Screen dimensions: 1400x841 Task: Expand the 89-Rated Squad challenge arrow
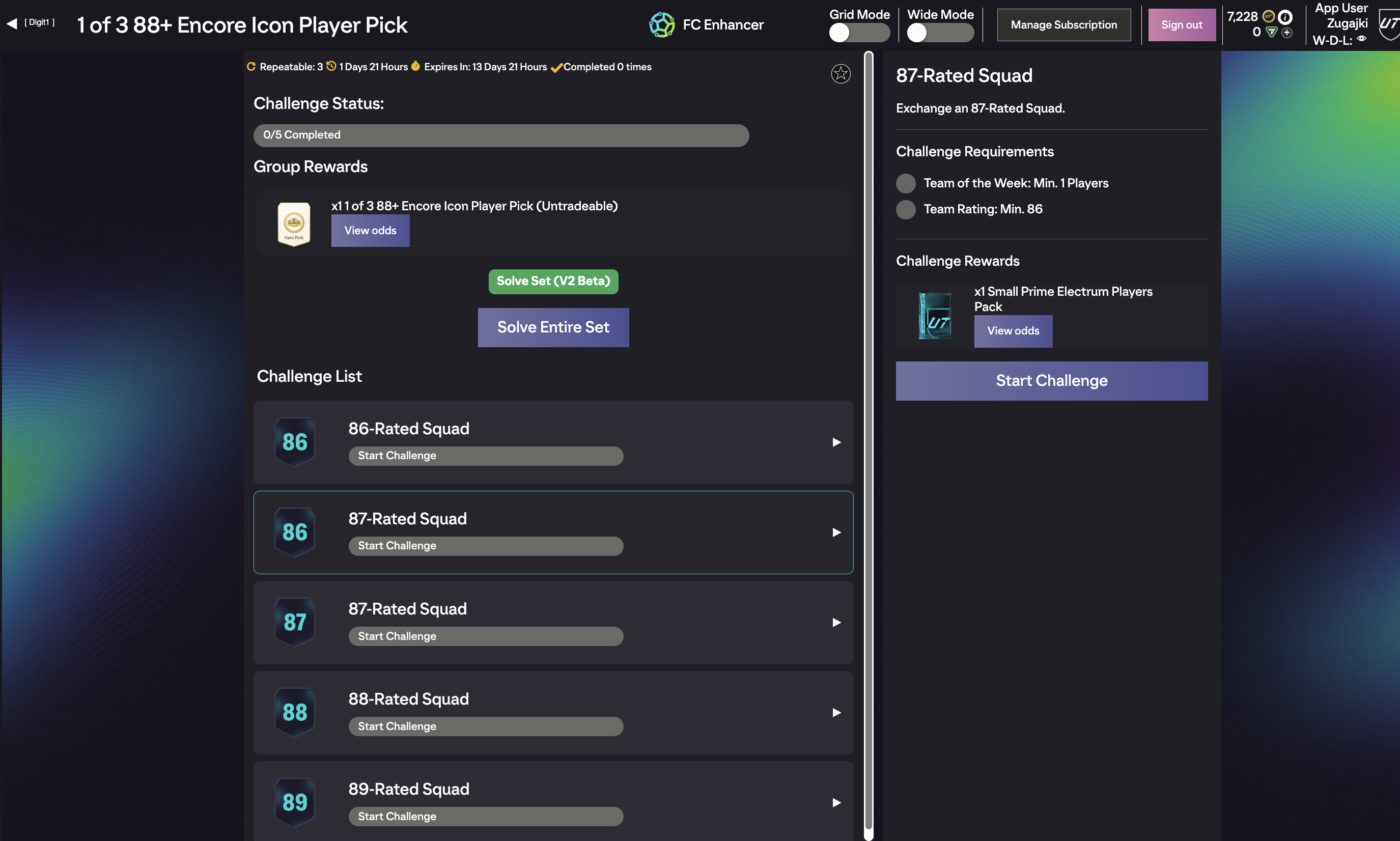836,802
